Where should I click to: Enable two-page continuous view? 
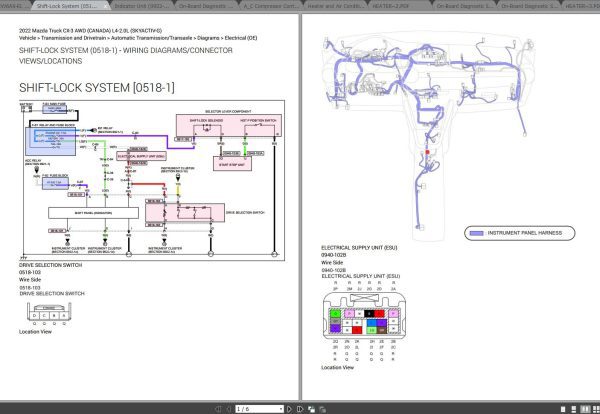click(x=596, y=409)
